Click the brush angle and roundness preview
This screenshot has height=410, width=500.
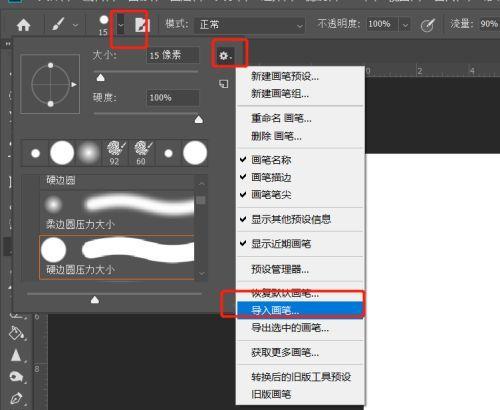coord(50,84)
